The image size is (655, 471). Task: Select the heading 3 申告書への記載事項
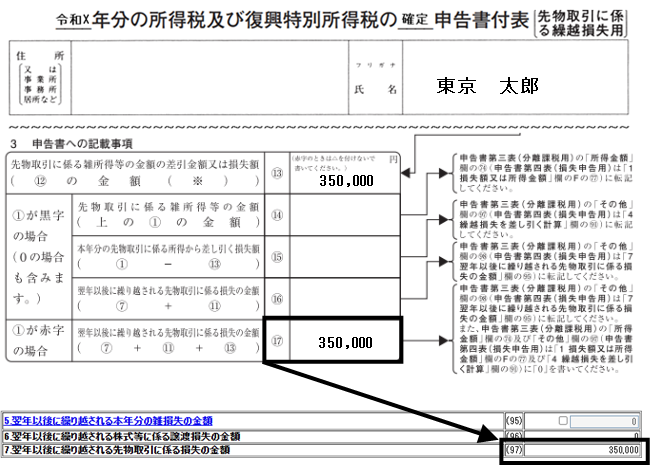[71, 144]
